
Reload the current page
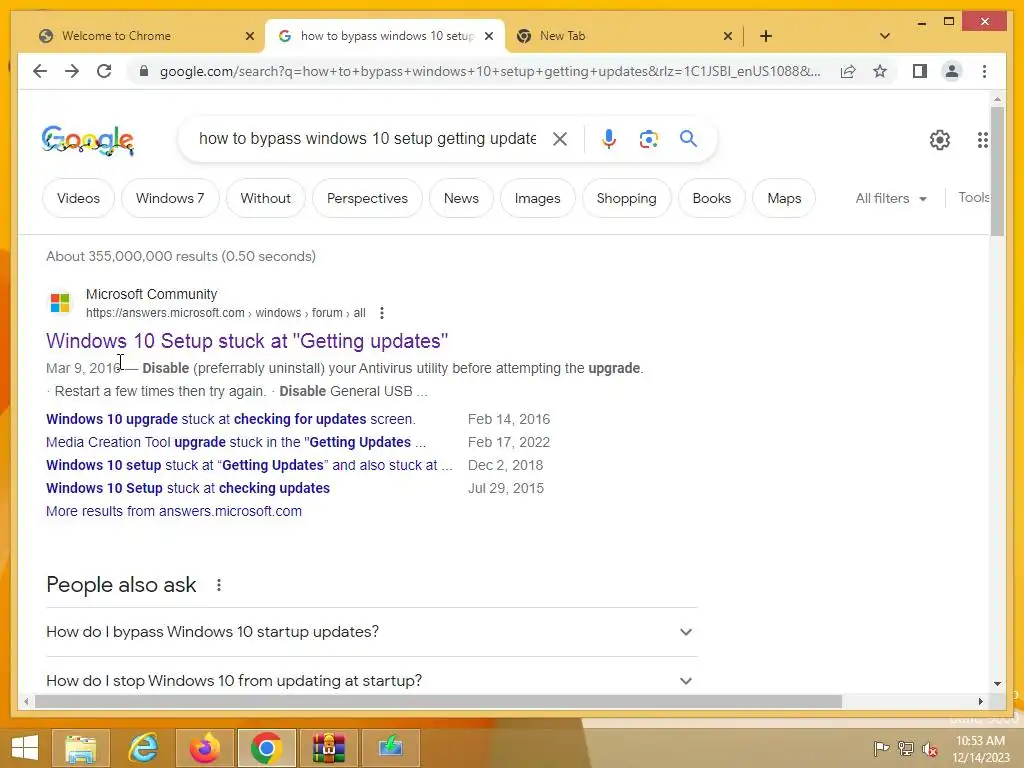pyautogui.click(x=104, y=71)
